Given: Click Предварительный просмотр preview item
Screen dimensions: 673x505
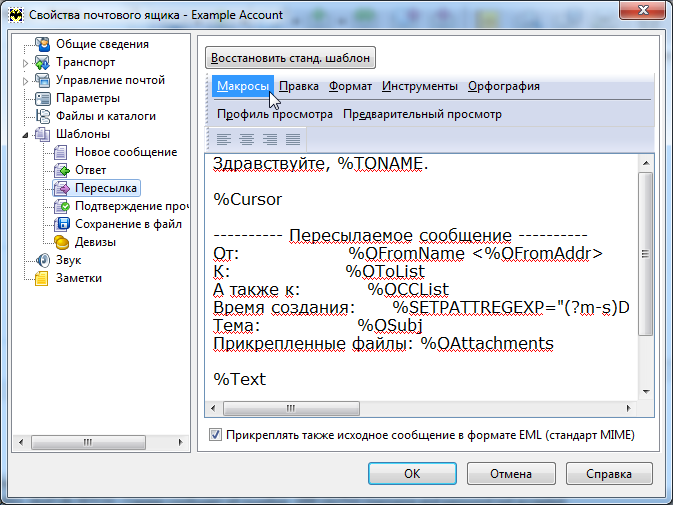Looking at the screenshot, I should click(422, 114).
